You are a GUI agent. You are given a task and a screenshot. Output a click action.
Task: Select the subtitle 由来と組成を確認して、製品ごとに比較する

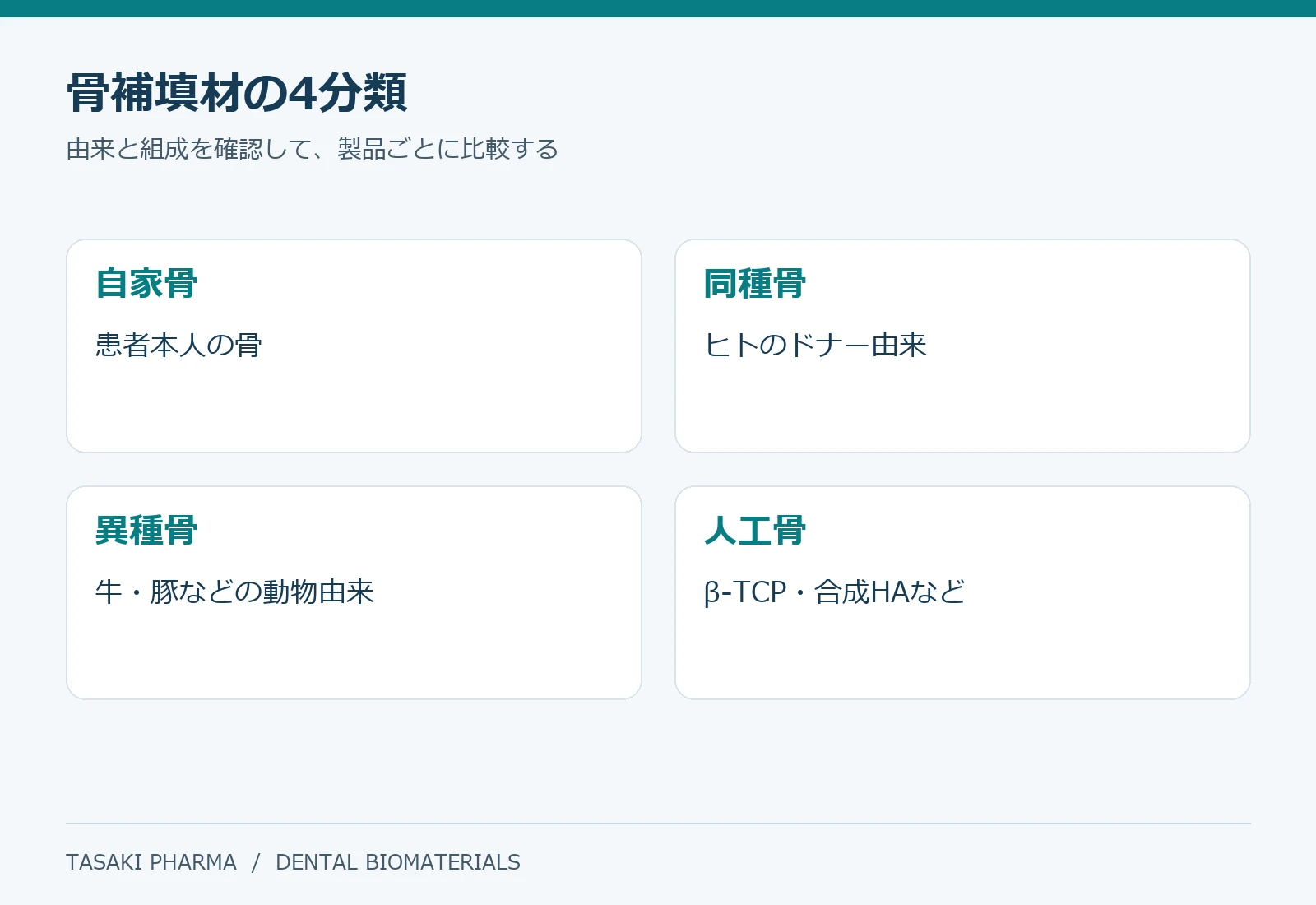[313, 149]
